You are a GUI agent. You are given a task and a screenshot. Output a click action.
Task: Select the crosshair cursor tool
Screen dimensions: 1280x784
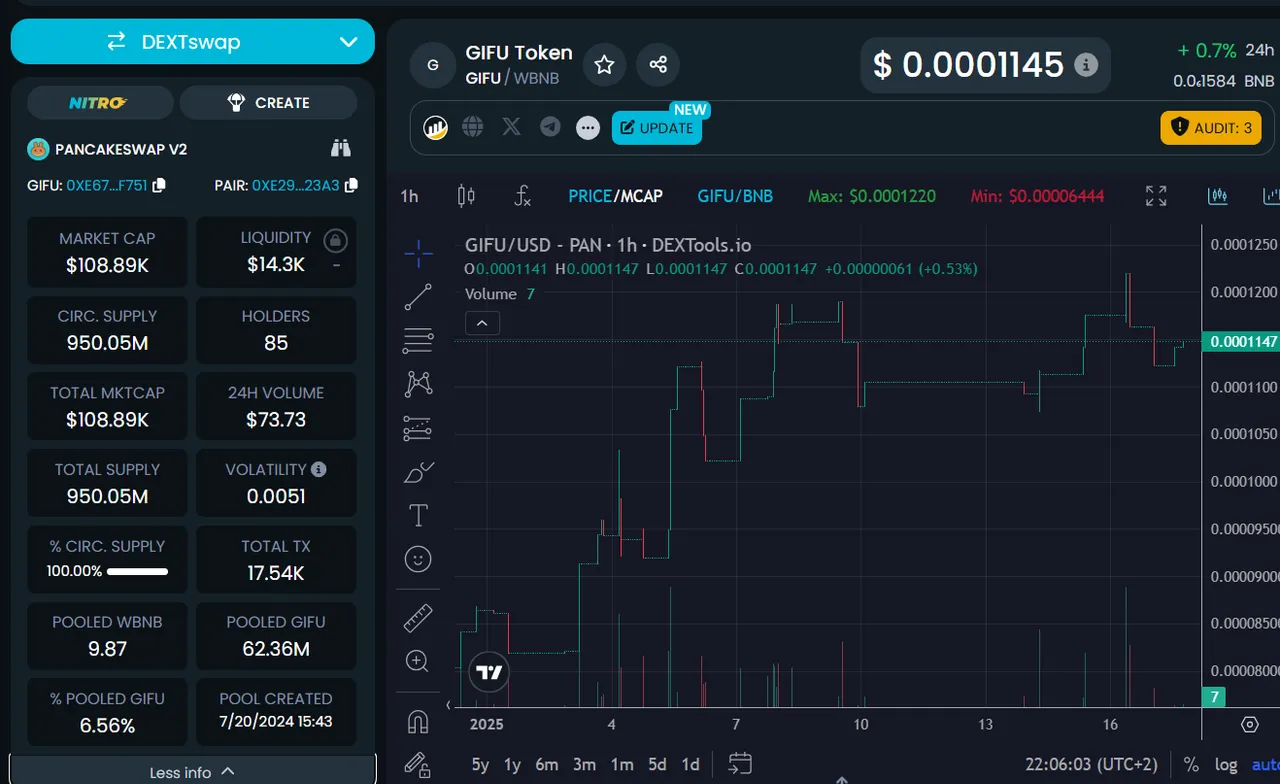(418, 253)
